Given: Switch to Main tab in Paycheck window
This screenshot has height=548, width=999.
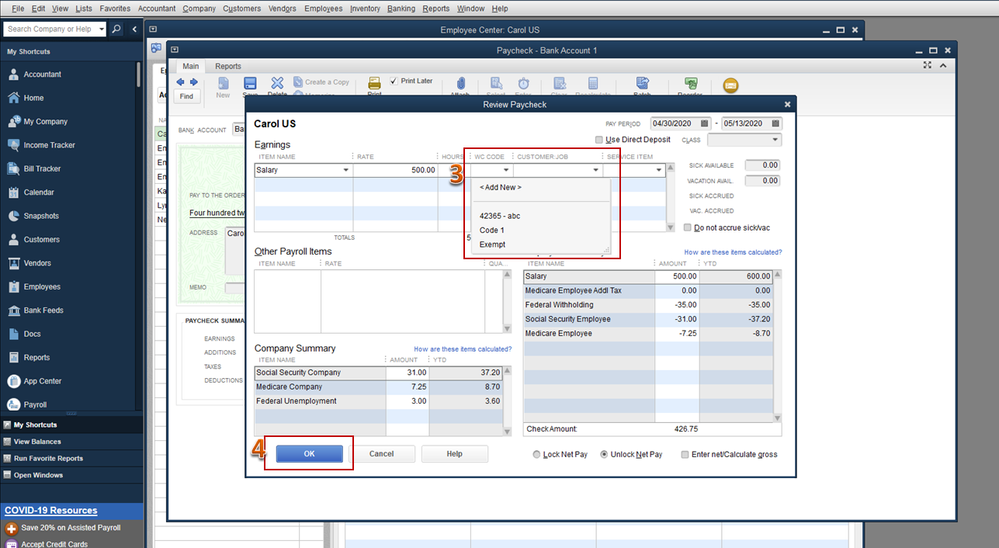Looking at the screenshot, I should (x=190, y=66).
